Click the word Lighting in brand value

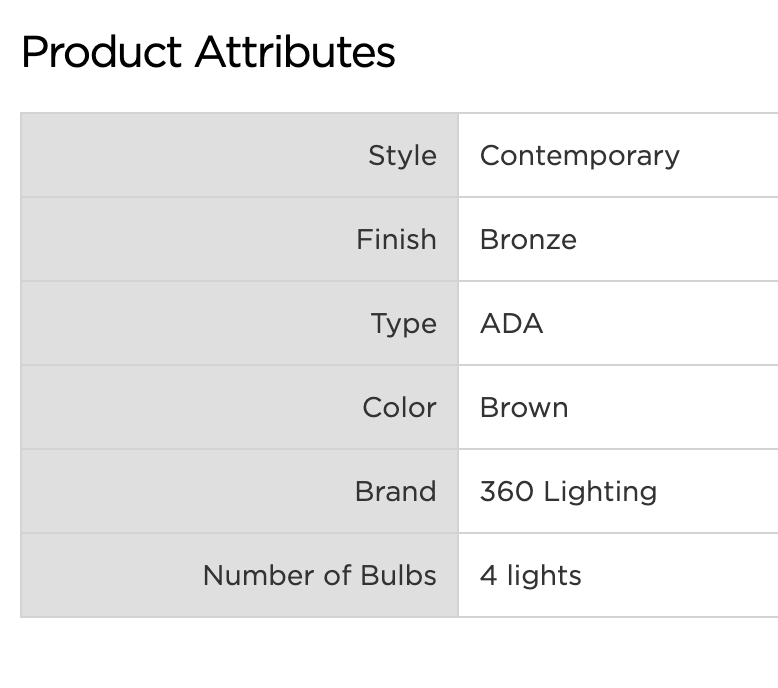point(600,492)
